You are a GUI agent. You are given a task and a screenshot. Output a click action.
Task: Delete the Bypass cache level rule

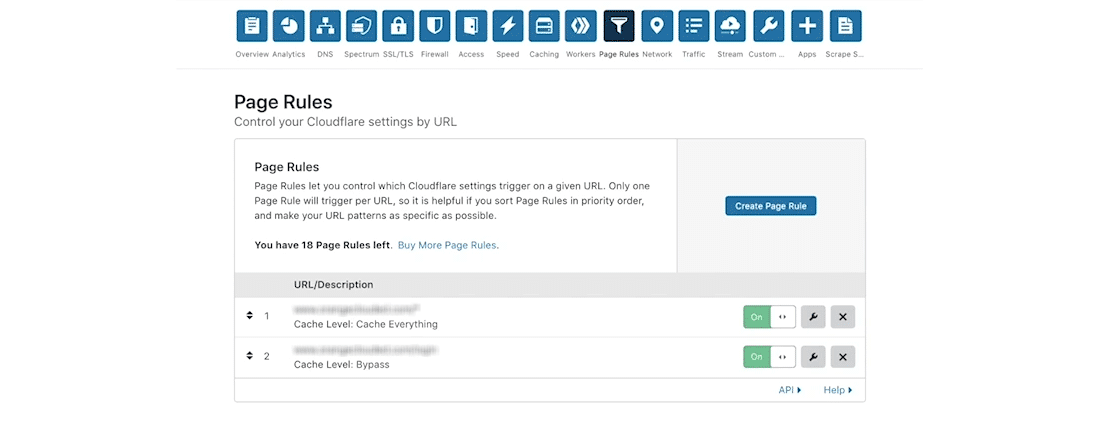tap(842, 357)
